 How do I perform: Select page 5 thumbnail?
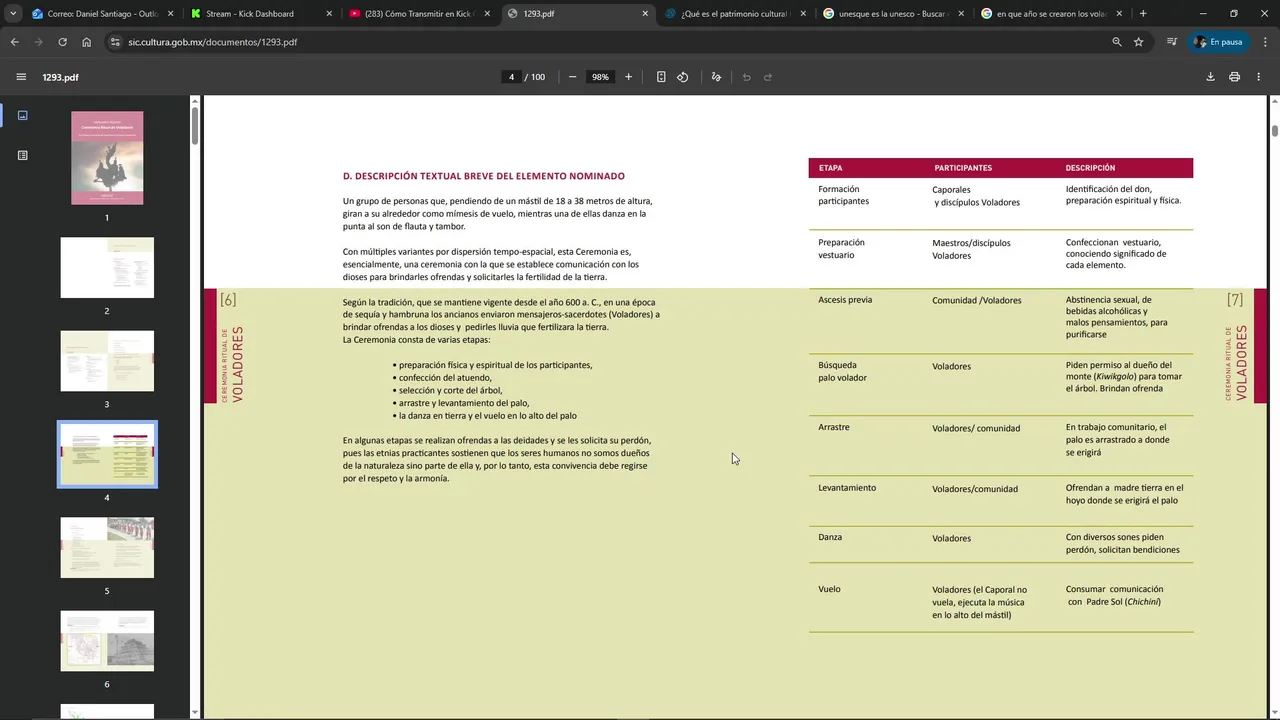point(107,547)
